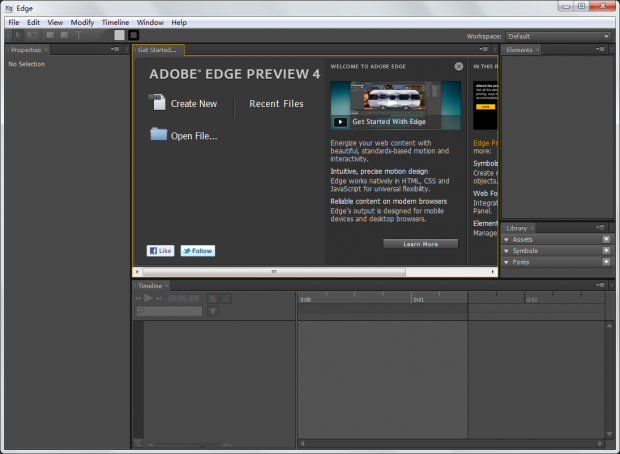Click the Twitter Follow button
This screenshot has width=620, height=454.
point(197,251)
